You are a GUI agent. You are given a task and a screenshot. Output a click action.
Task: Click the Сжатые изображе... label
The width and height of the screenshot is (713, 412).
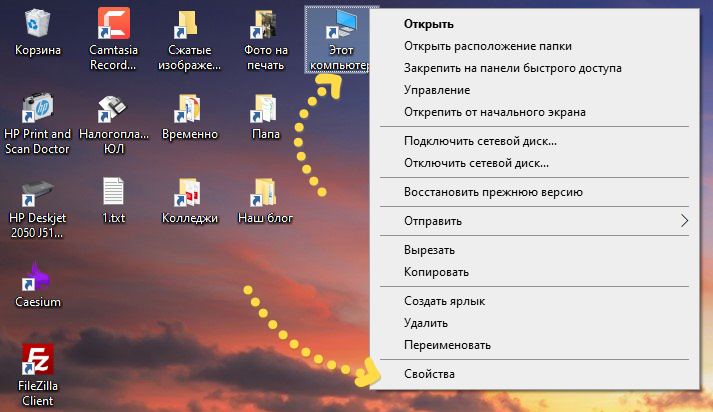(x=190, y=57)
